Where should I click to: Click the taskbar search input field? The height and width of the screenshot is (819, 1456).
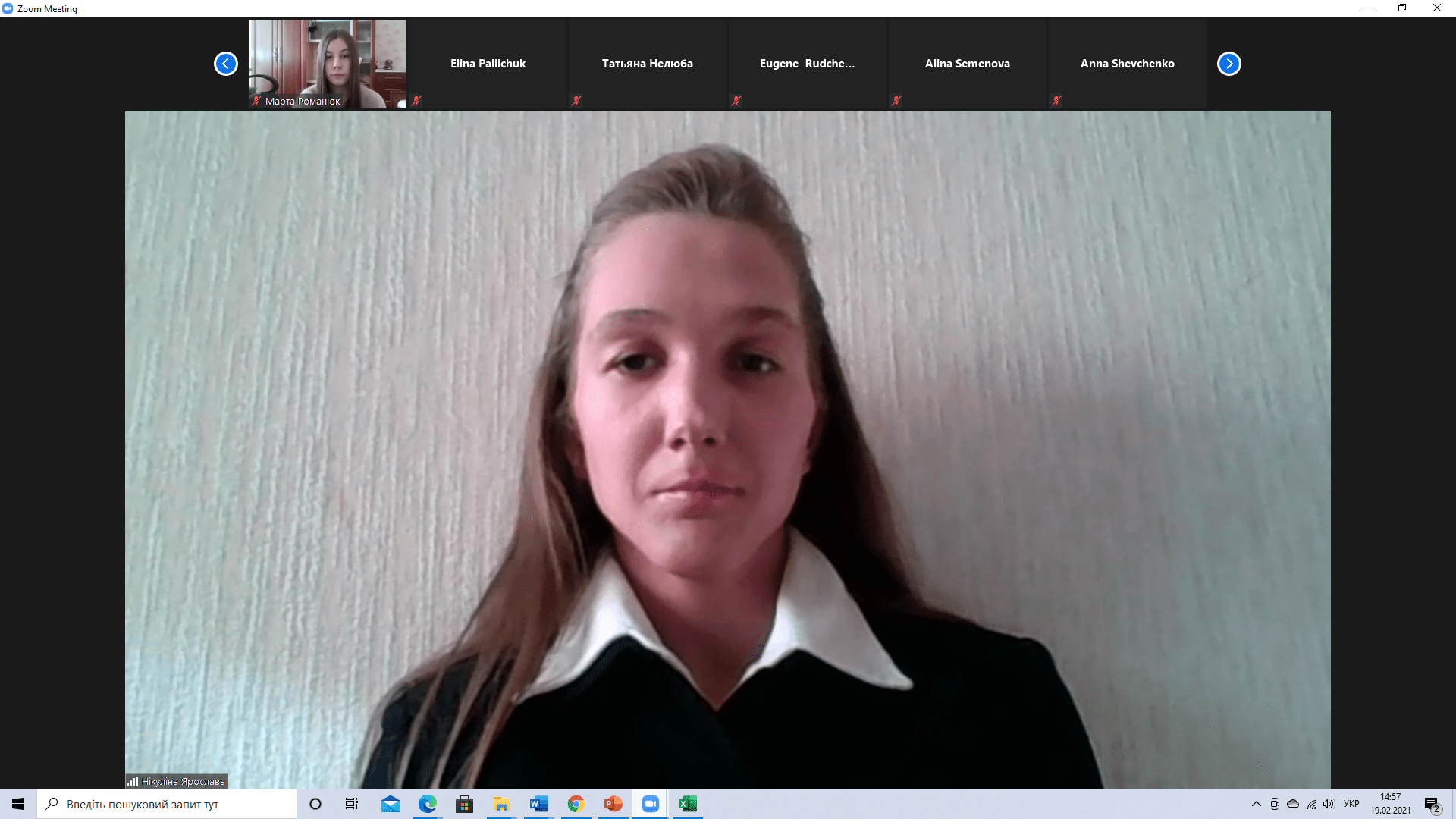pyautogui.click(x=167, y=804)
